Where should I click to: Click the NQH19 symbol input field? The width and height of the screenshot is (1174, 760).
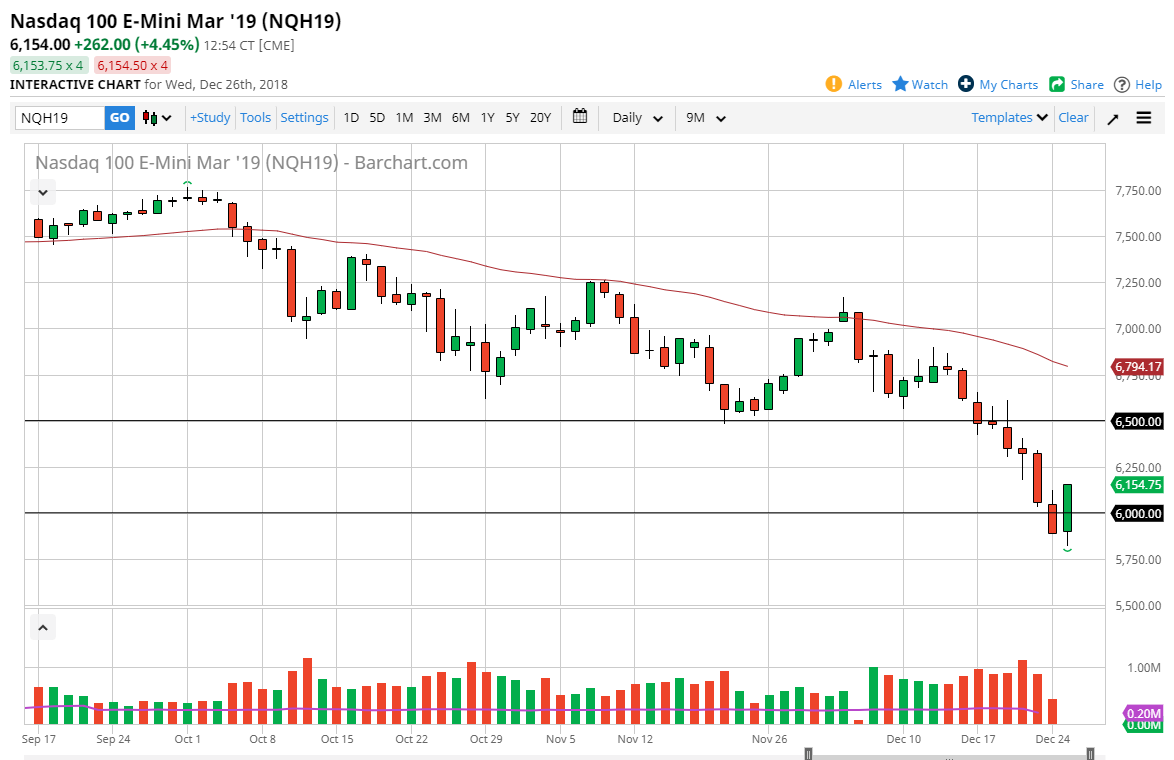60,117
